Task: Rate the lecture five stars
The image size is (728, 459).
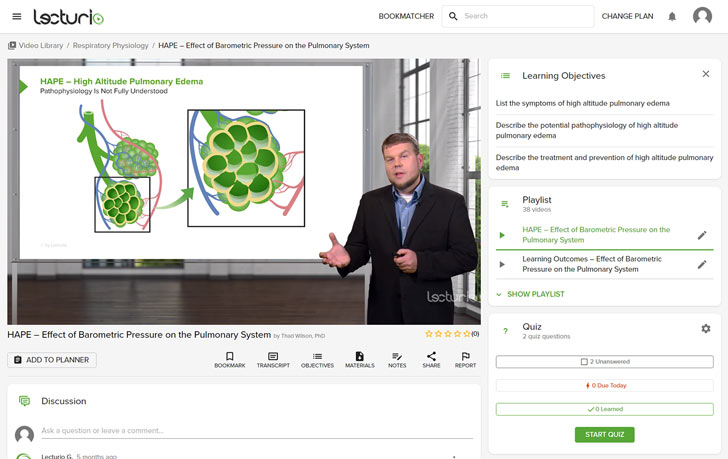Action: click(467, 334)
